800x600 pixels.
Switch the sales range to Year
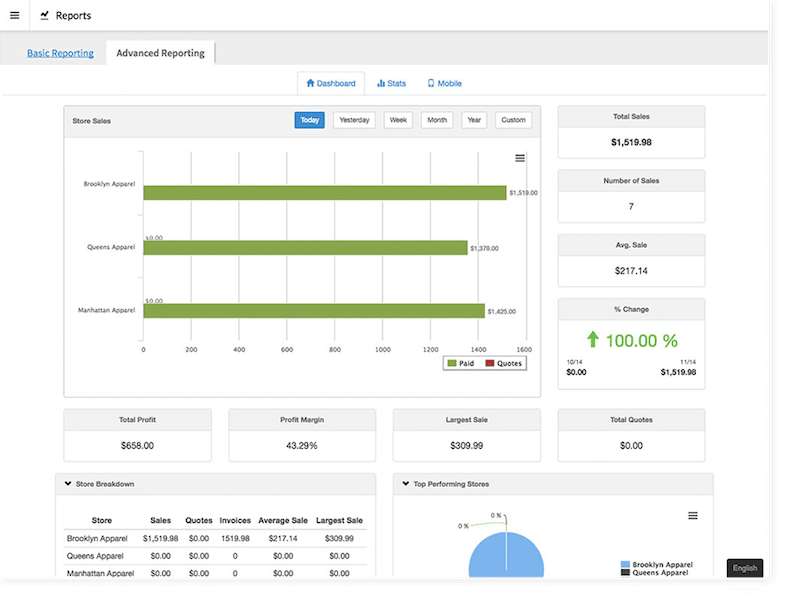474,120
